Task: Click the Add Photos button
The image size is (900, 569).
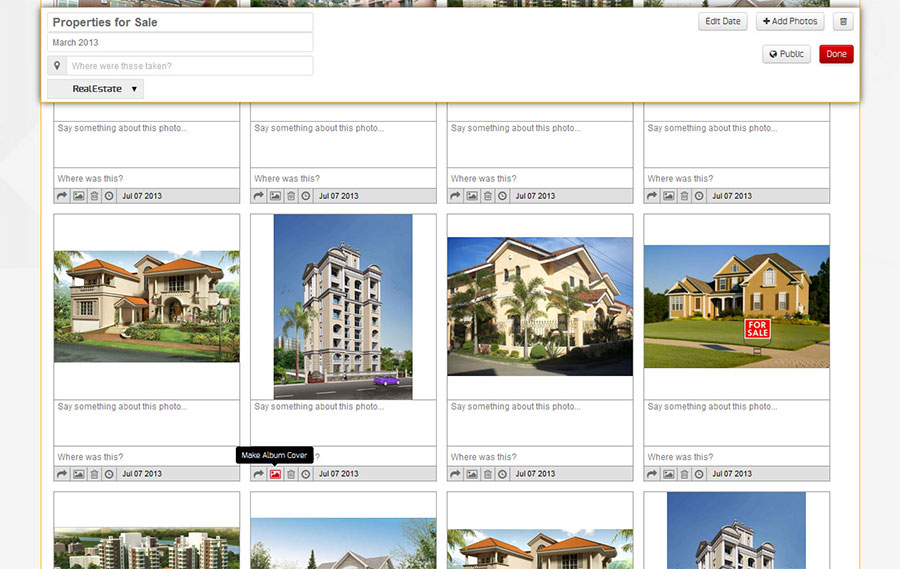Action: point(790,21)
